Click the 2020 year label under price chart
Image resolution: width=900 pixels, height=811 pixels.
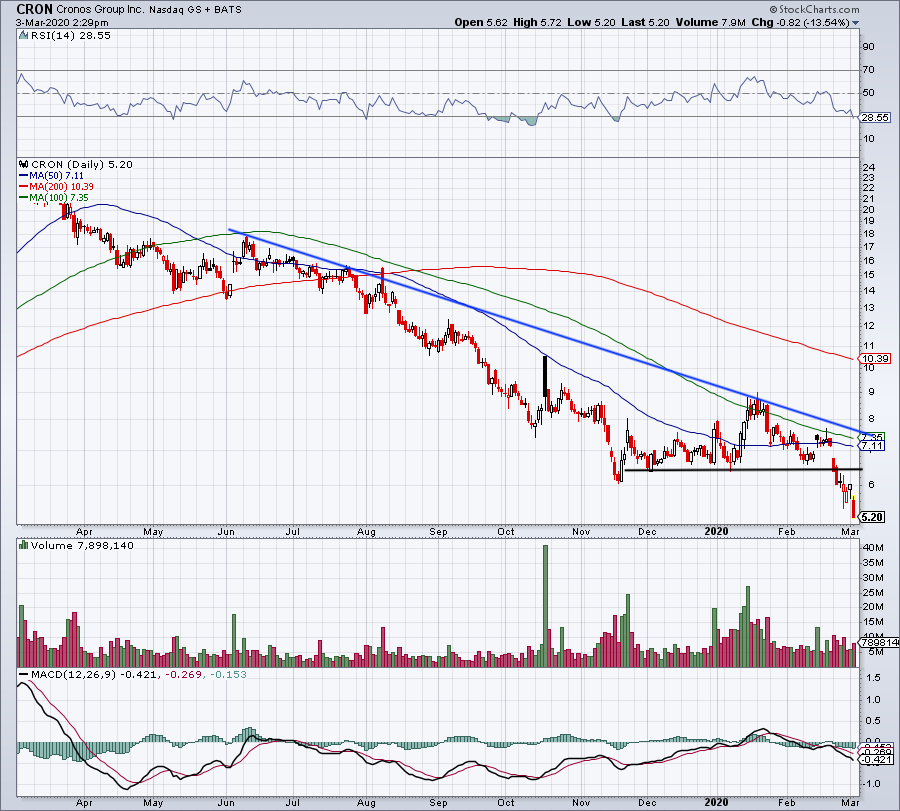pyautogui.click(x=716, y=531)
